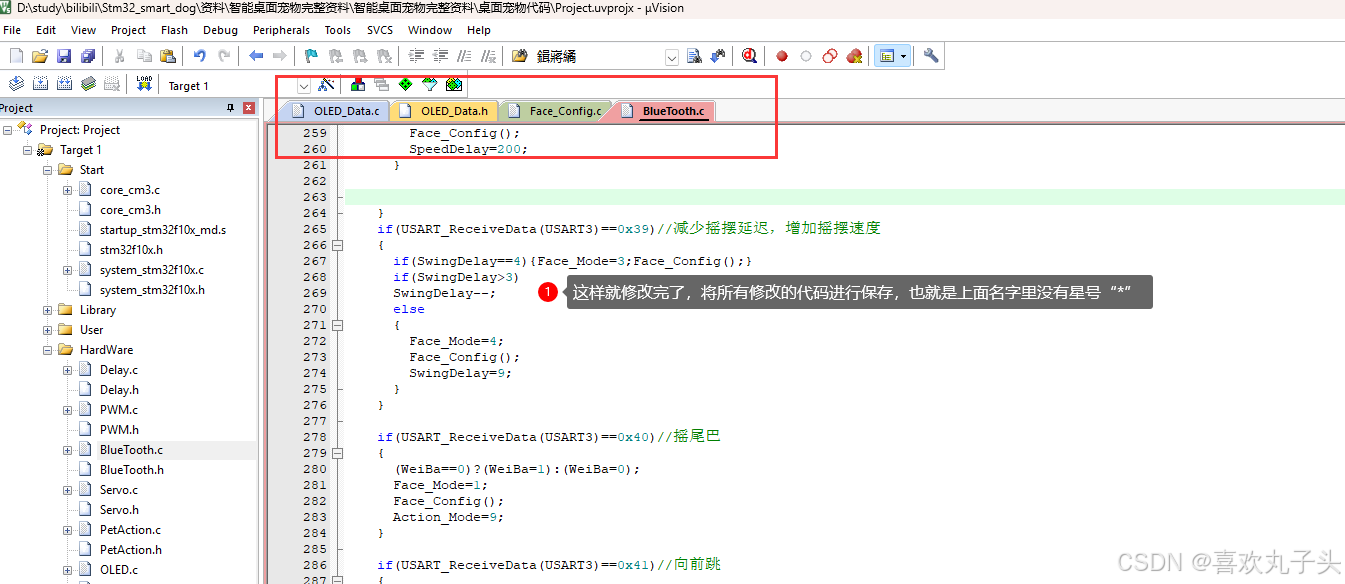Click the Indent selection icon
This screenshot has width=1345, height=584.
coord(416,56)
